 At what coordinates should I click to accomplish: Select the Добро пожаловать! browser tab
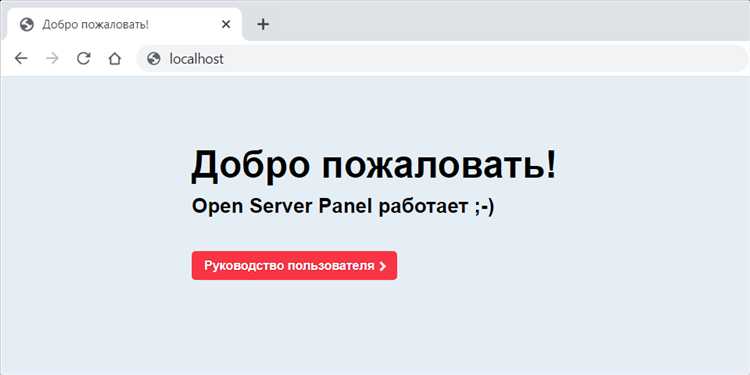[124, 24]
